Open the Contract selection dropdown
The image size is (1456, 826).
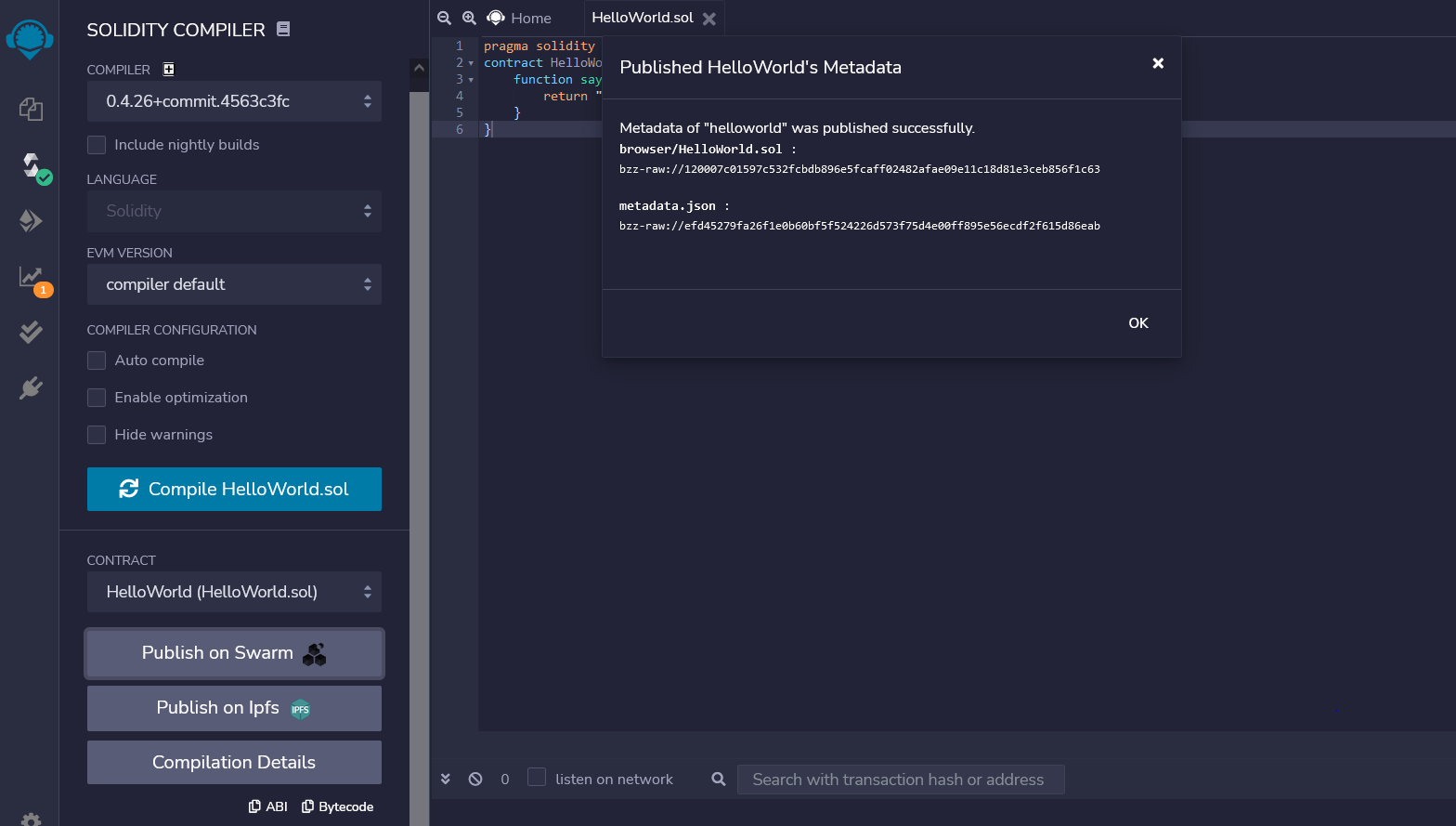coord(234,592)
